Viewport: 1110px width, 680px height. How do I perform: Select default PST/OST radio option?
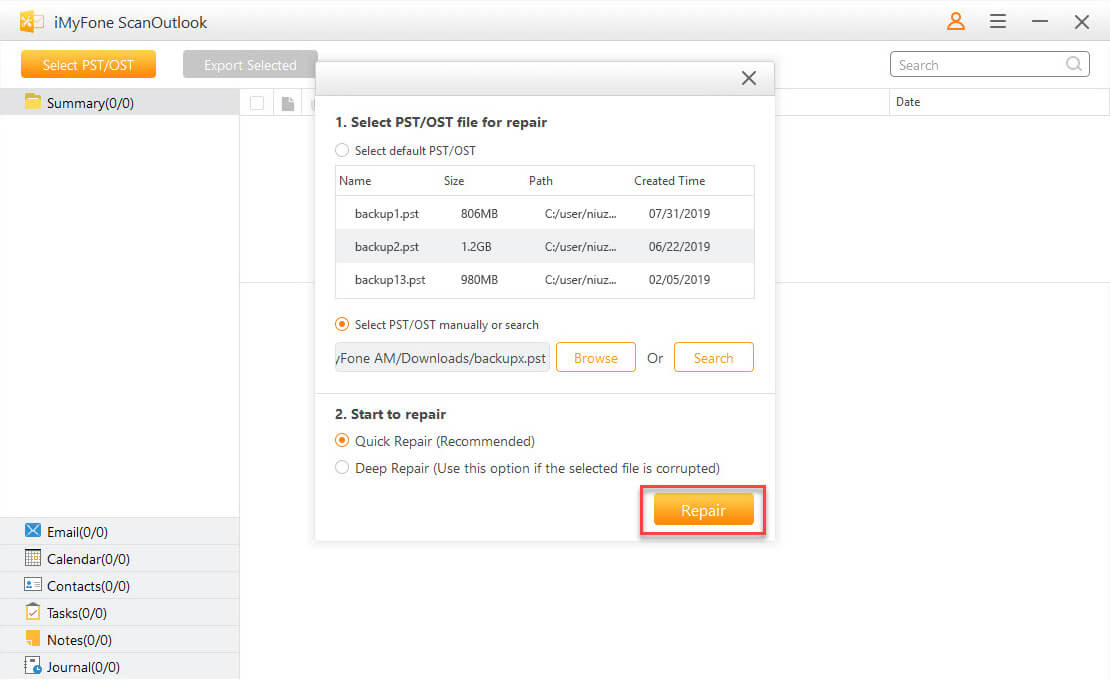click(x=342, y=150)
